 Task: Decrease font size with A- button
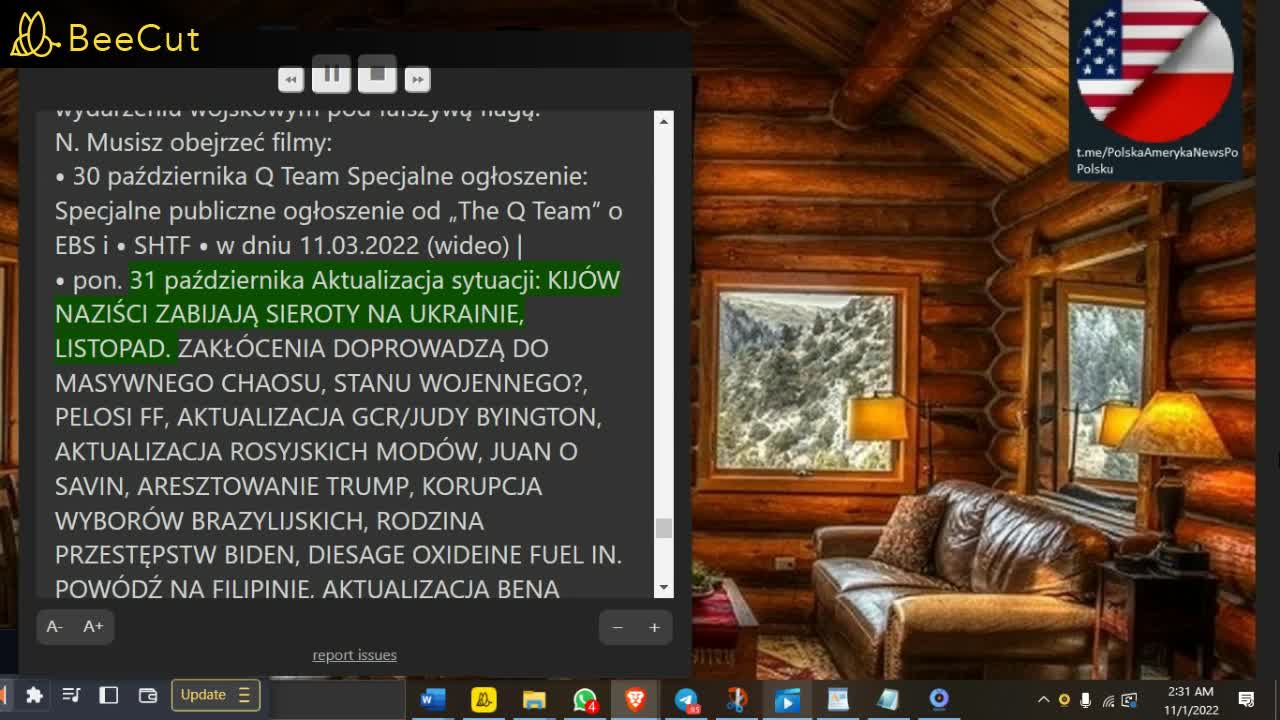pyautogui.click(x=55, y=626)
